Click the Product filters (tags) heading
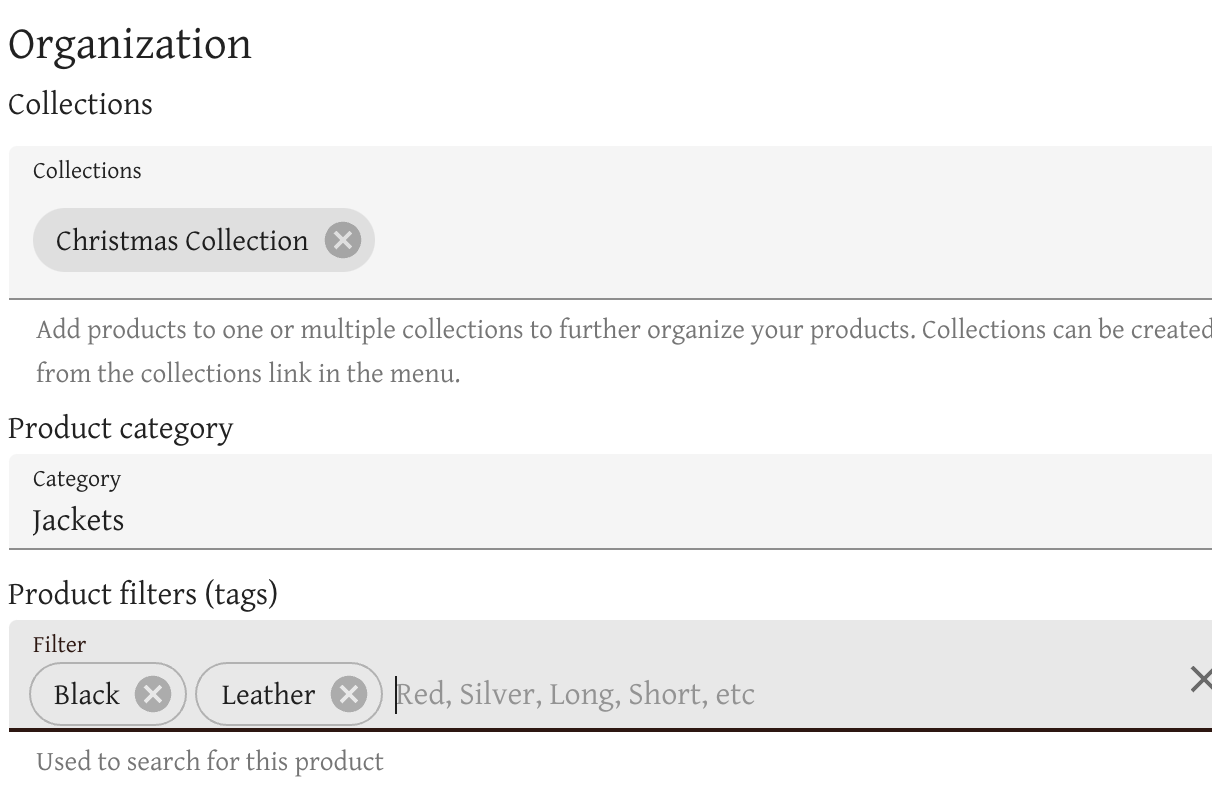 (142, 594)
